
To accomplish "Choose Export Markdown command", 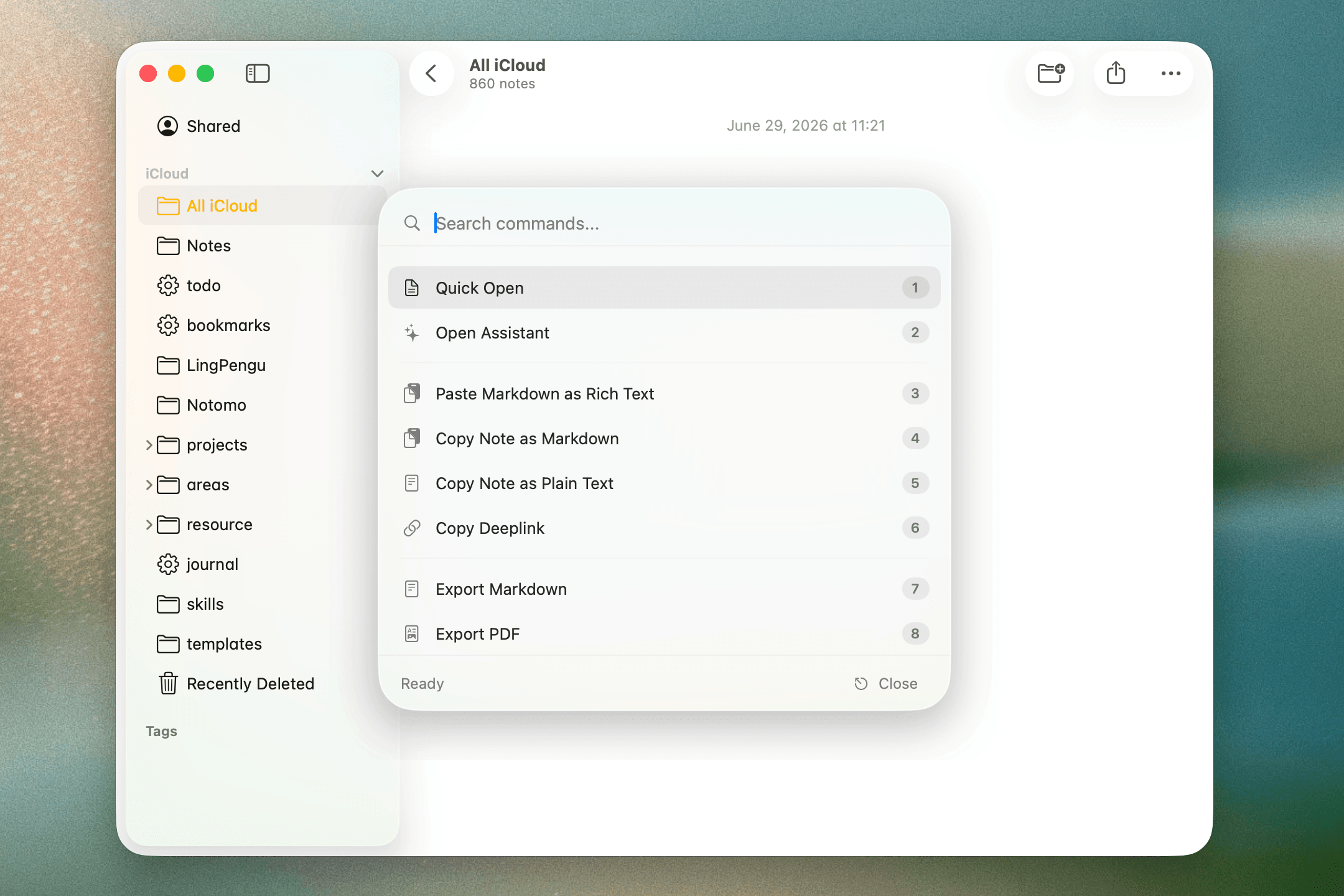I will tap(664, 589).
